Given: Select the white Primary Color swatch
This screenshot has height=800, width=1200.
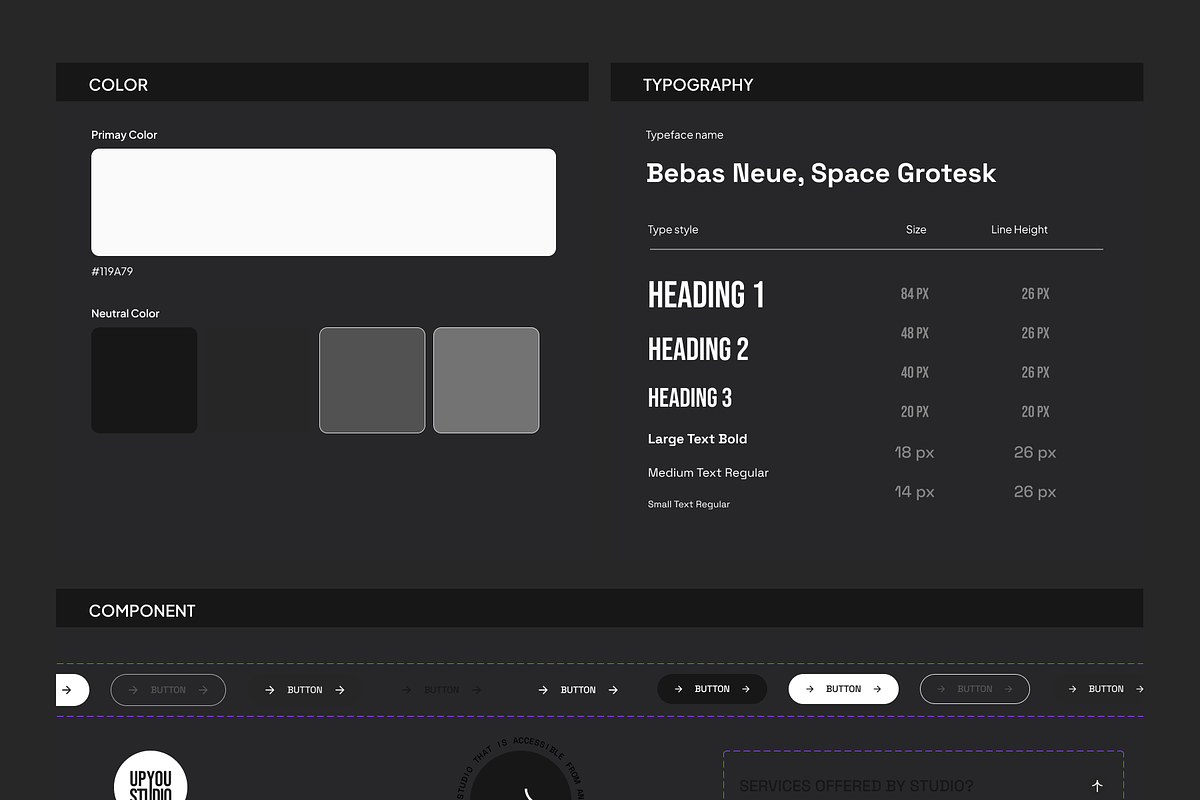Looking at the screenshot, I should pos(323,202).
